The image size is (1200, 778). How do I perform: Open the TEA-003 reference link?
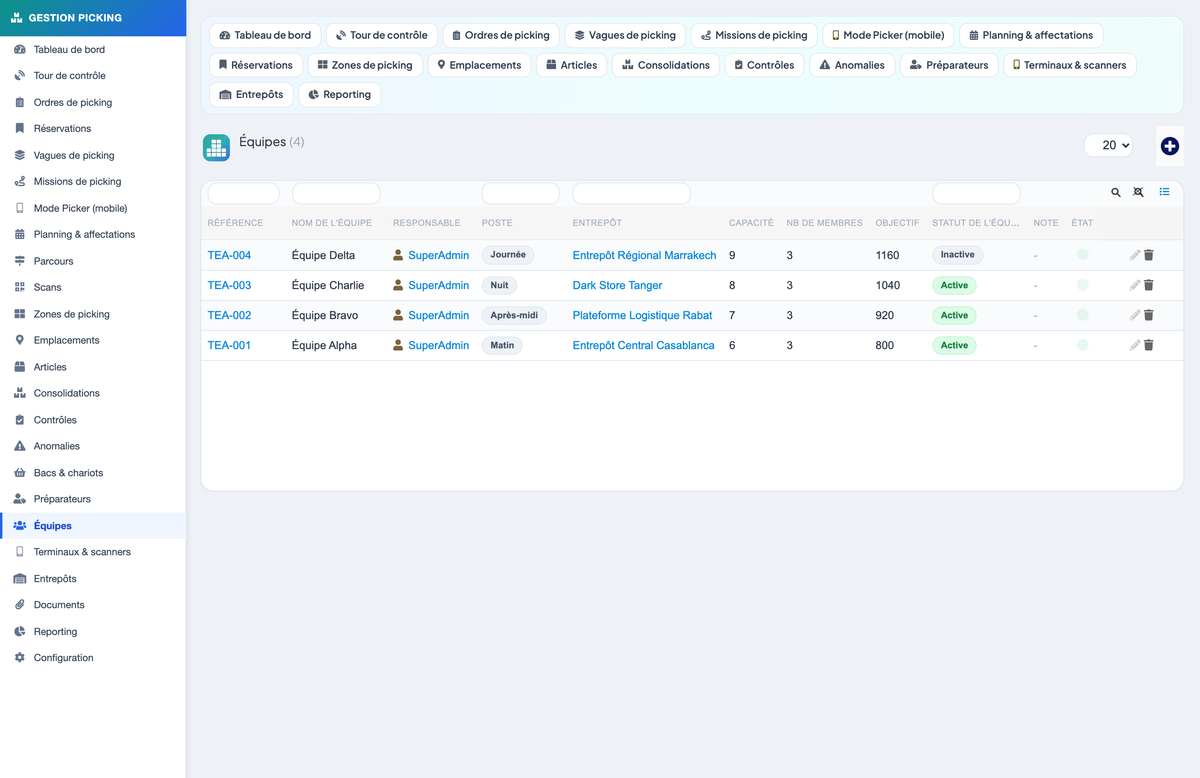pyautogui.click(x=229, y=285)
